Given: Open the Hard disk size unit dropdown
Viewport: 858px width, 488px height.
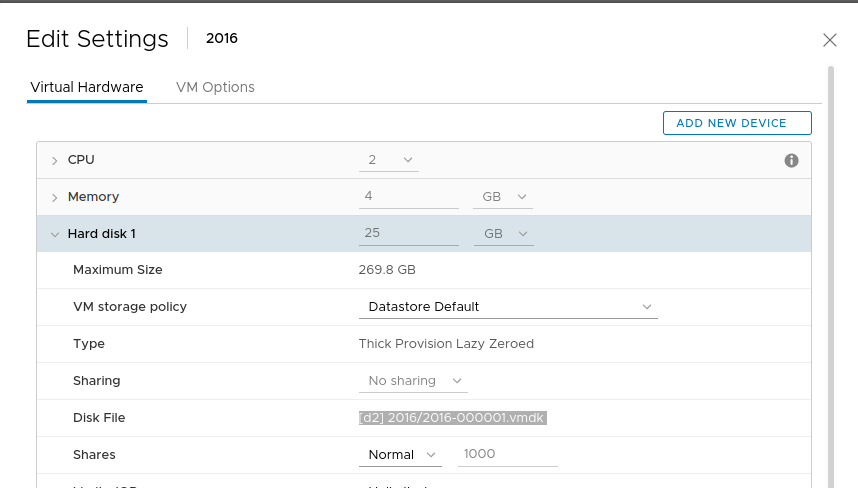Looking at the screenshot, I should [x=503, y=234].
